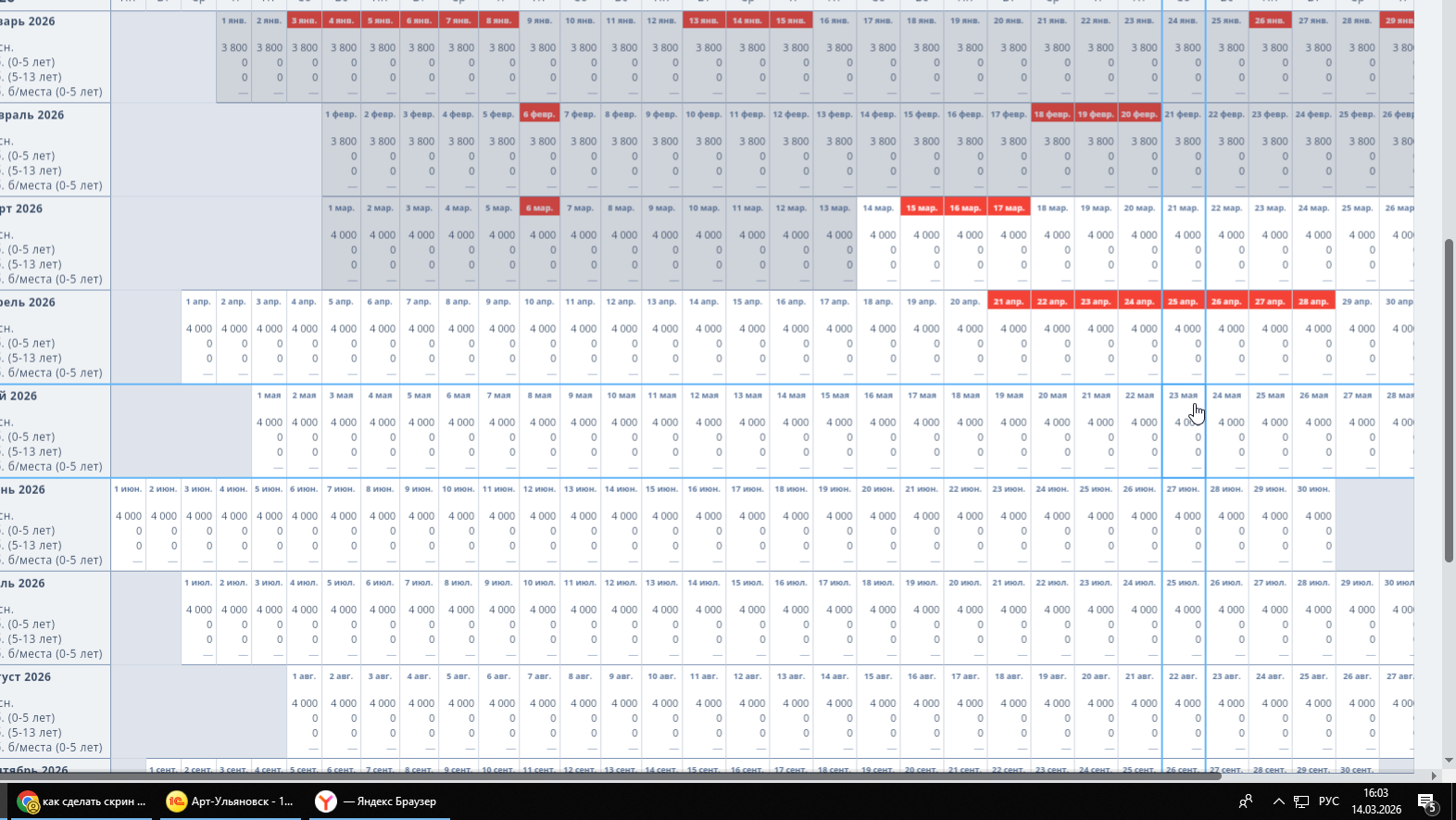
Task: Select the red '17 мар.' date header
Action: click(1009, 208)
